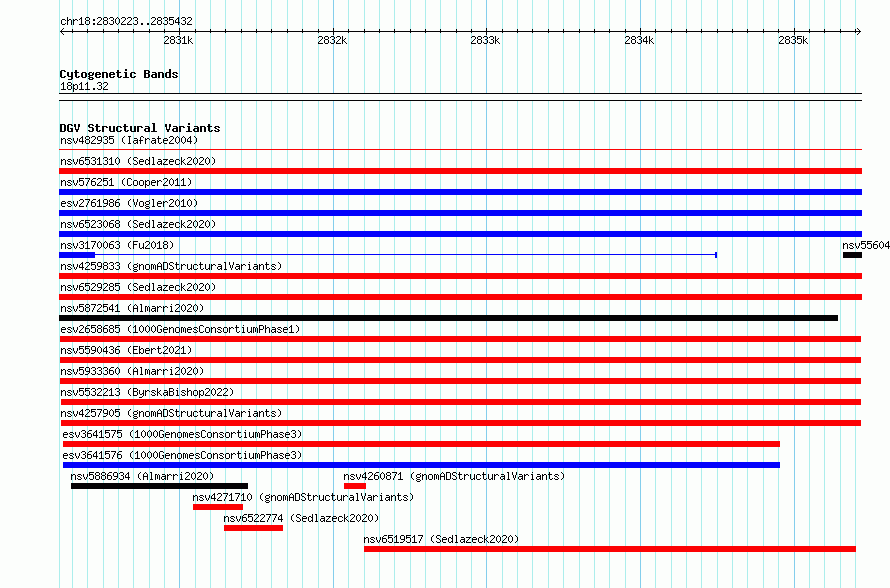Select the 18p11.32 band label

click(x=84, y=86)
